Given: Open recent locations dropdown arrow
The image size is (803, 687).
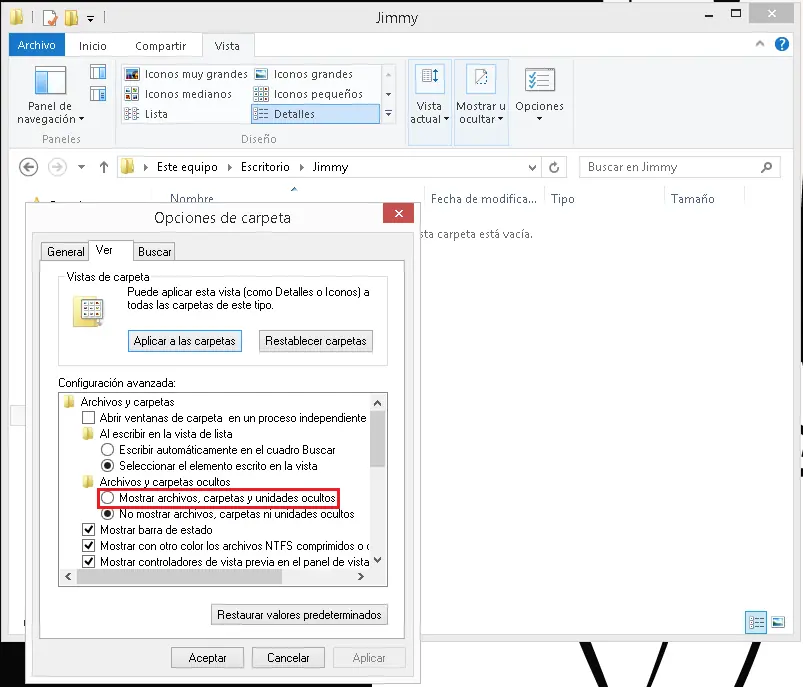Looking at the screenshot, I should point(81,167).
